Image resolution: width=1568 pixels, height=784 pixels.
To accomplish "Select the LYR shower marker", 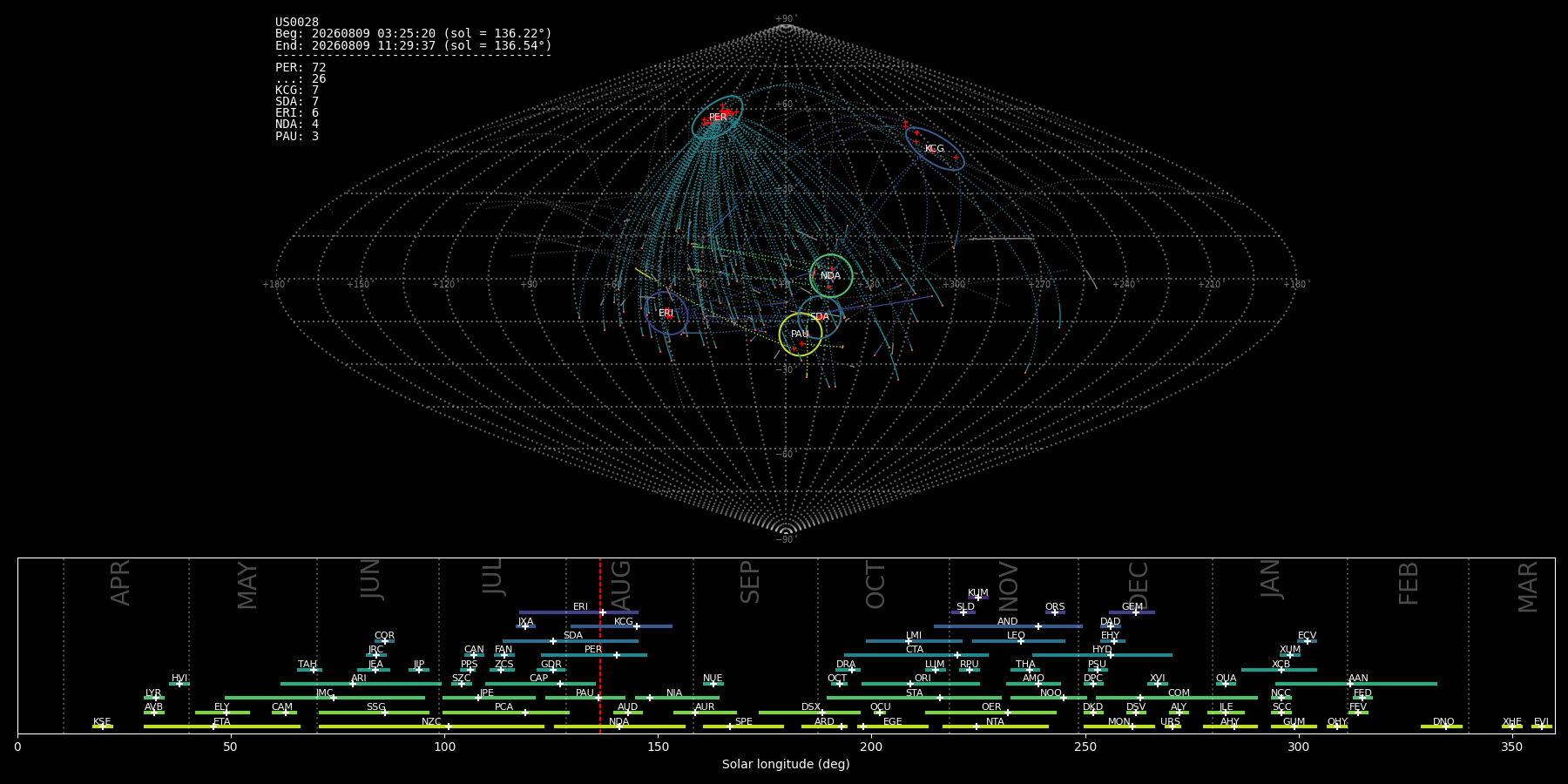I will (156, 698).
